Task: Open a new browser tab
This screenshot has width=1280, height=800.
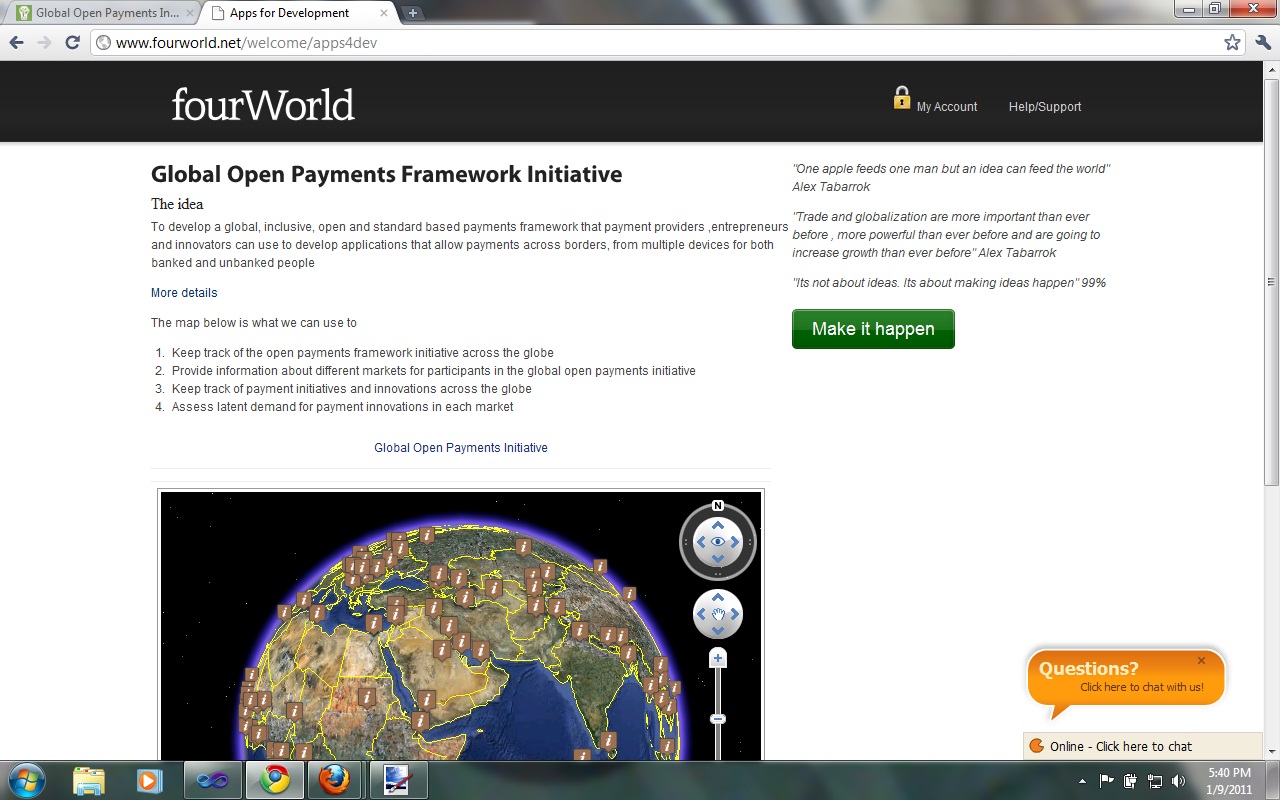Action: [x=413, y=13]
